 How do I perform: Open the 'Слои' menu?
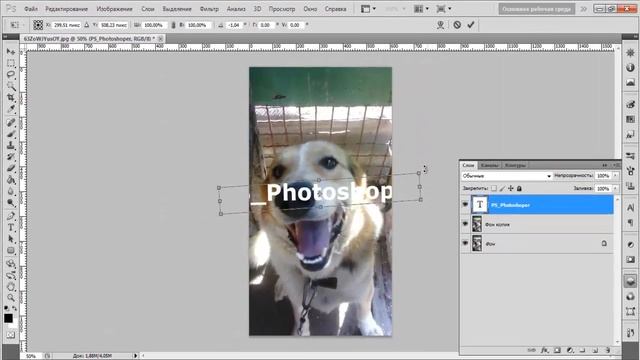tap(148, 9)
